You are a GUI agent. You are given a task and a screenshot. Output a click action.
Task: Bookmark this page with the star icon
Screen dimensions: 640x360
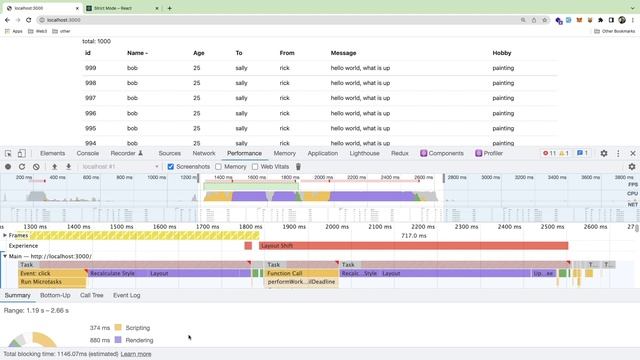coord(544,20)
